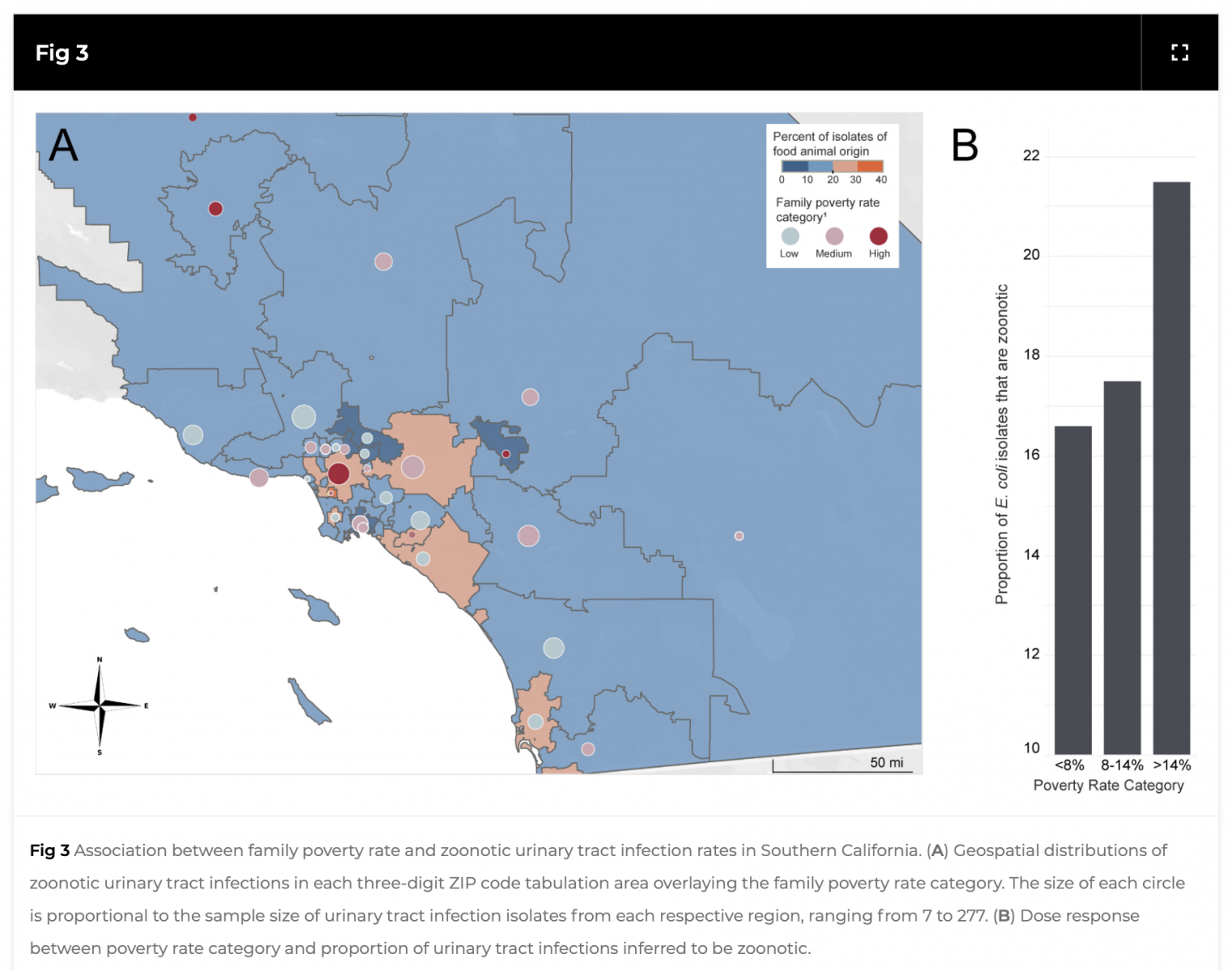Click the bold Fig 3 caption label
Image resolution: width=1232 pixels, height=971 pixels.
[x=49, y=850]
